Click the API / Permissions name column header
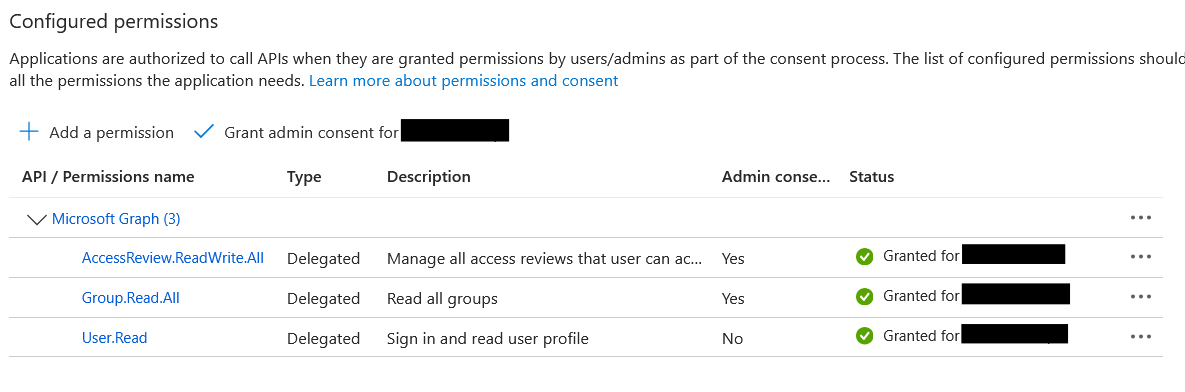 click(108, 177)
